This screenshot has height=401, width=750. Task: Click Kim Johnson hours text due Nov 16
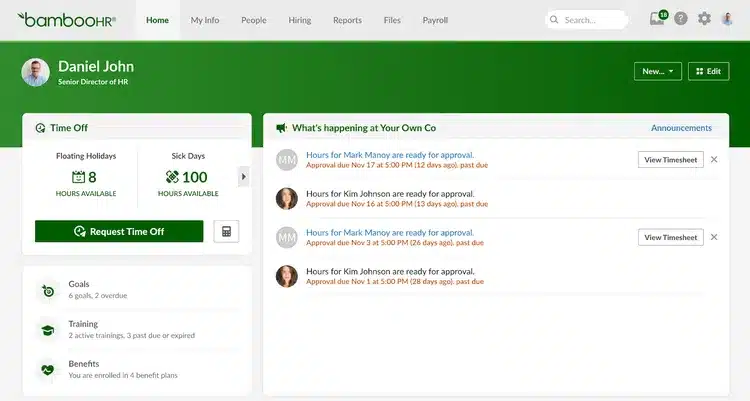[x=390, y=194]
